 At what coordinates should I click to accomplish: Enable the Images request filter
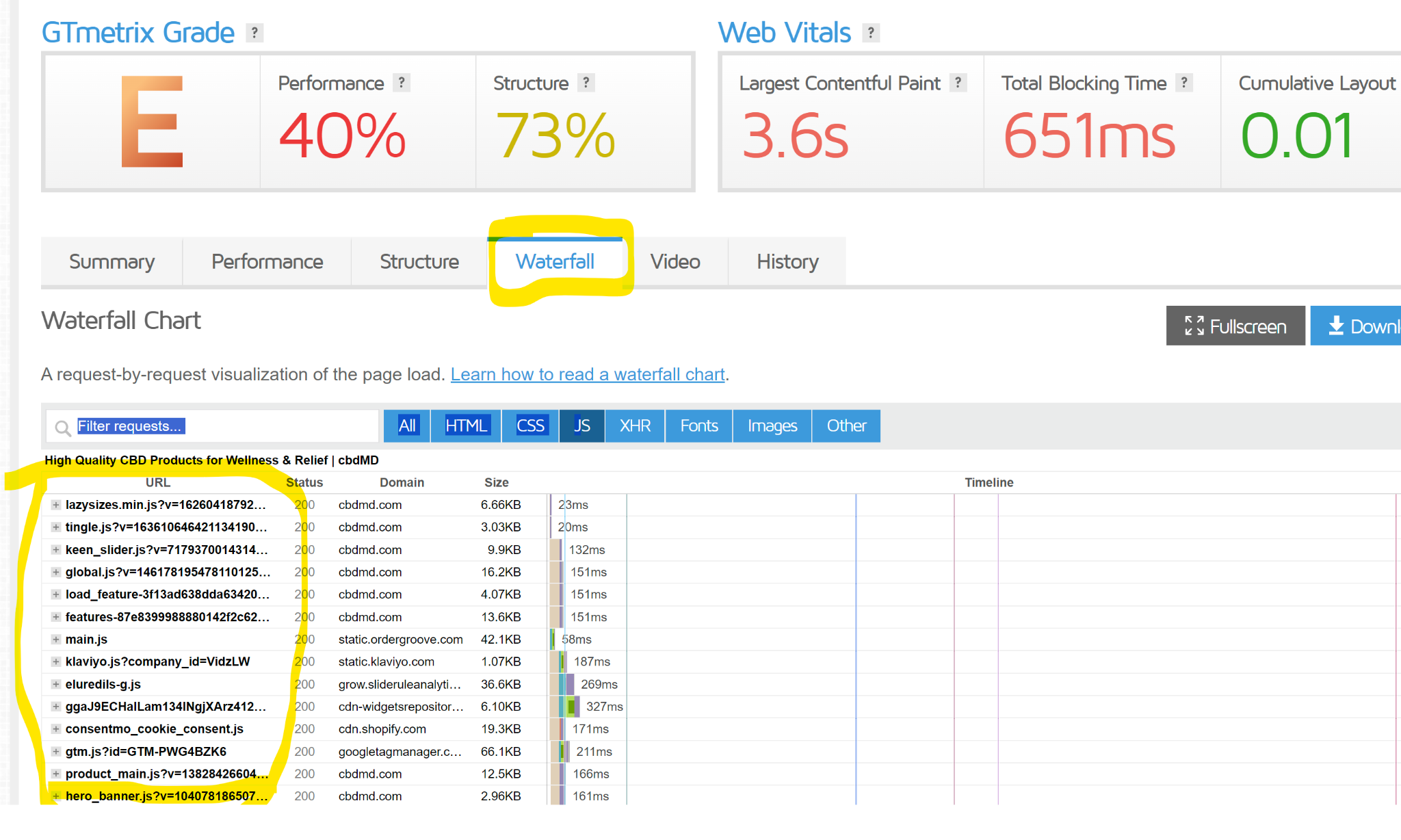click(x=772, y=426)
